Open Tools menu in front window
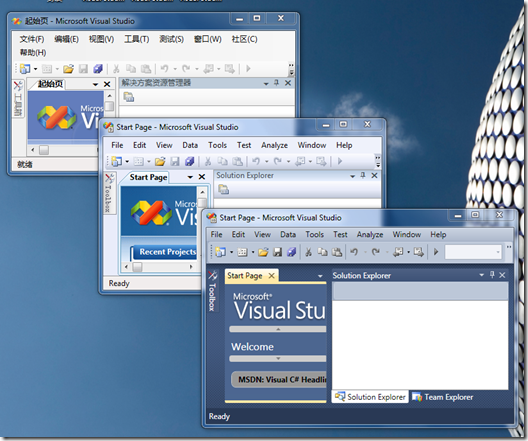The height and width of the screenshot is (441, 528). (315, 234)
